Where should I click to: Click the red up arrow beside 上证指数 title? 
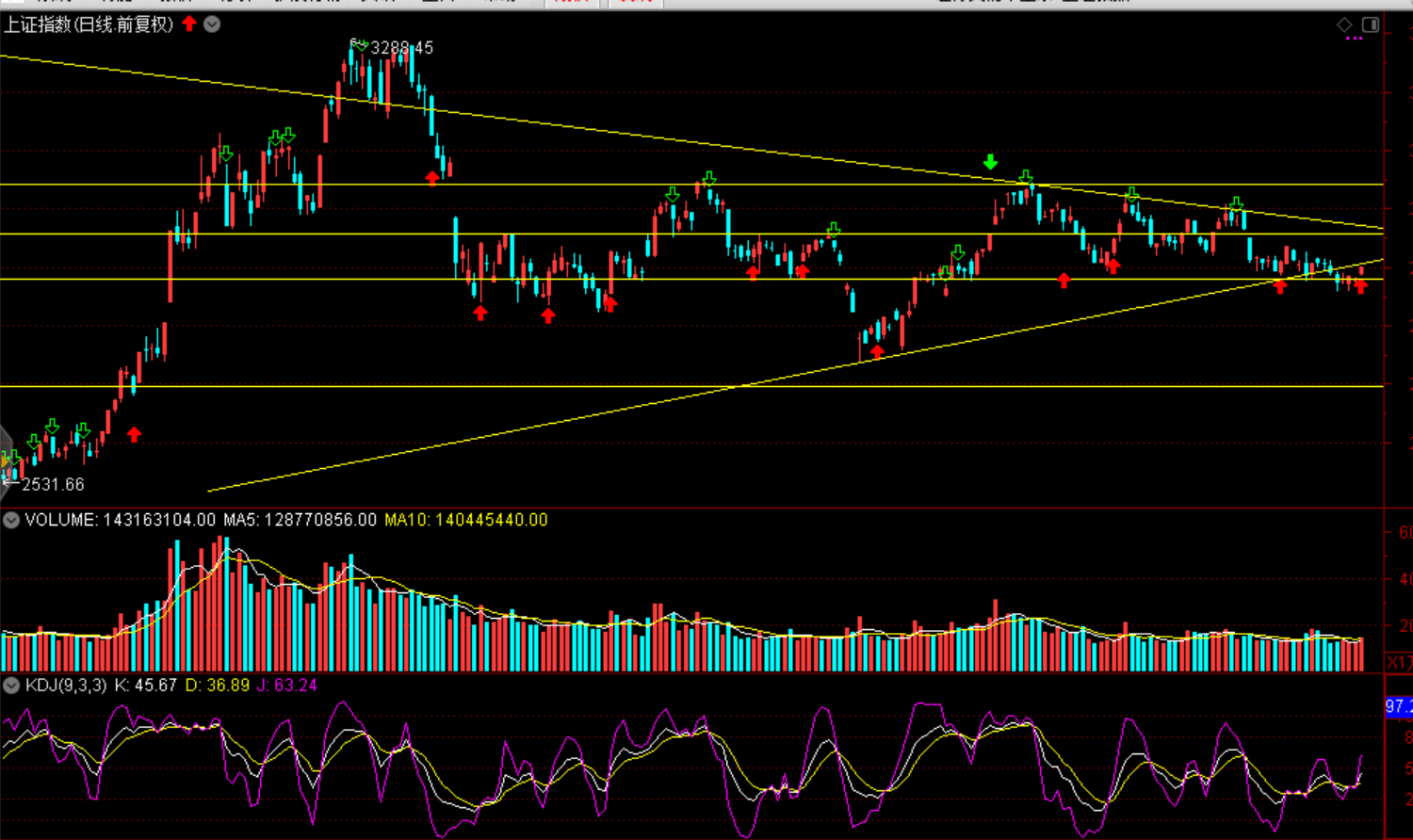pos(189,24)
